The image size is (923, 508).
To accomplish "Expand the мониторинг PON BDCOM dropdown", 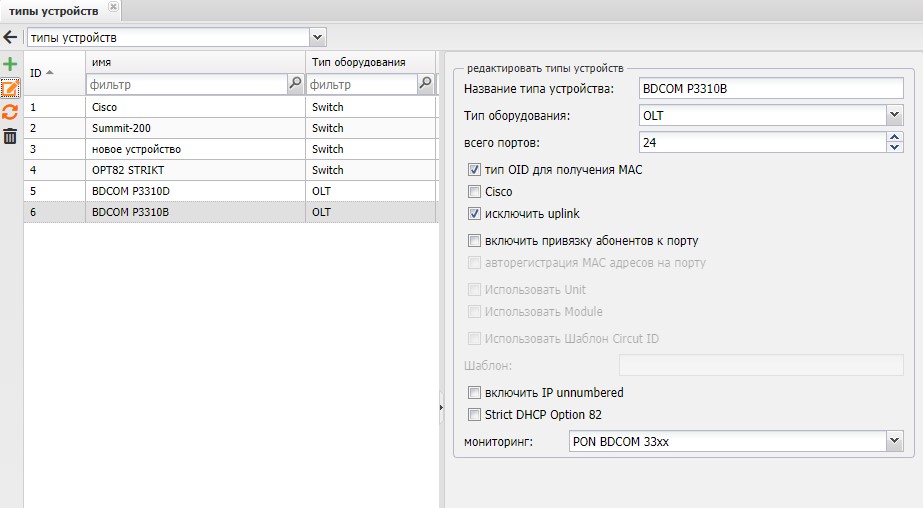I will pos(895,441).
